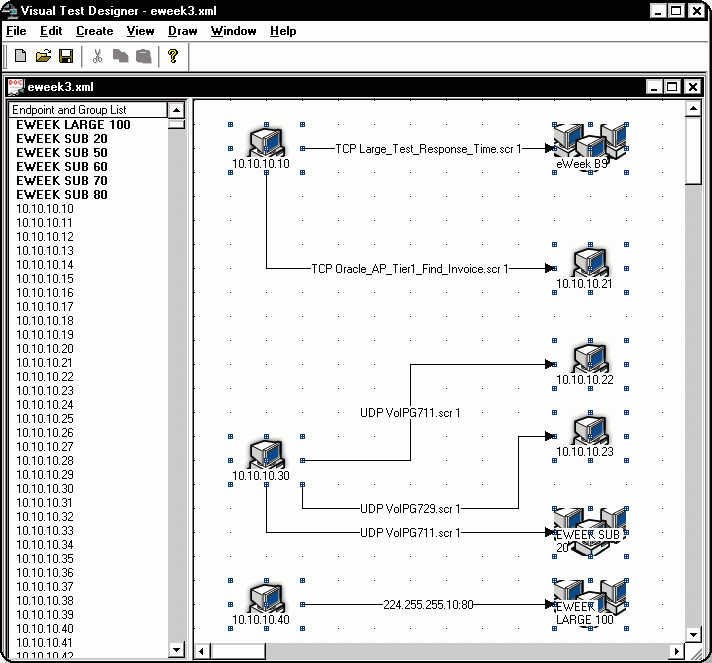Select 10.10.10.33 in the endpoint list
The image size is (712, 663).
(x=45, y=531)
